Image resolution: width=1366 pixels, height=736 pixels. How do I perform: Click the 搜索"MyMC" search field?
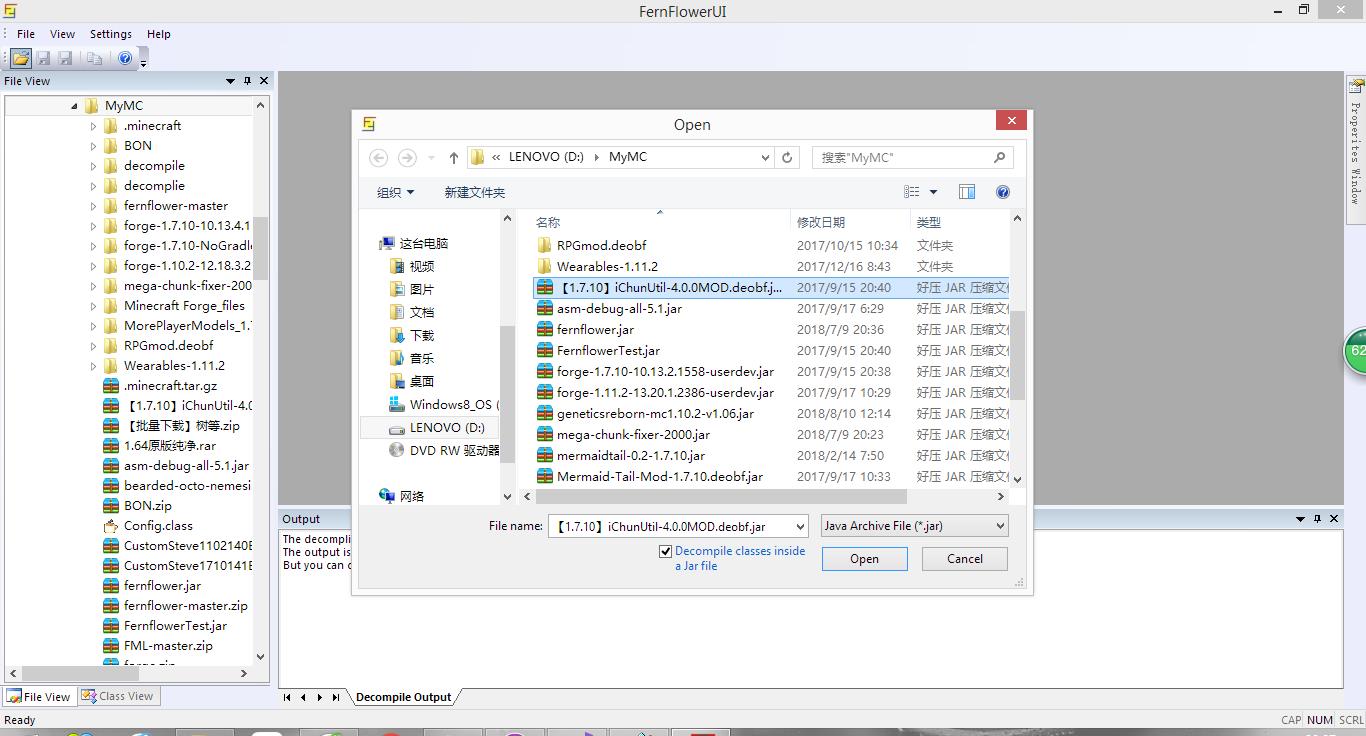pos(912,157)
